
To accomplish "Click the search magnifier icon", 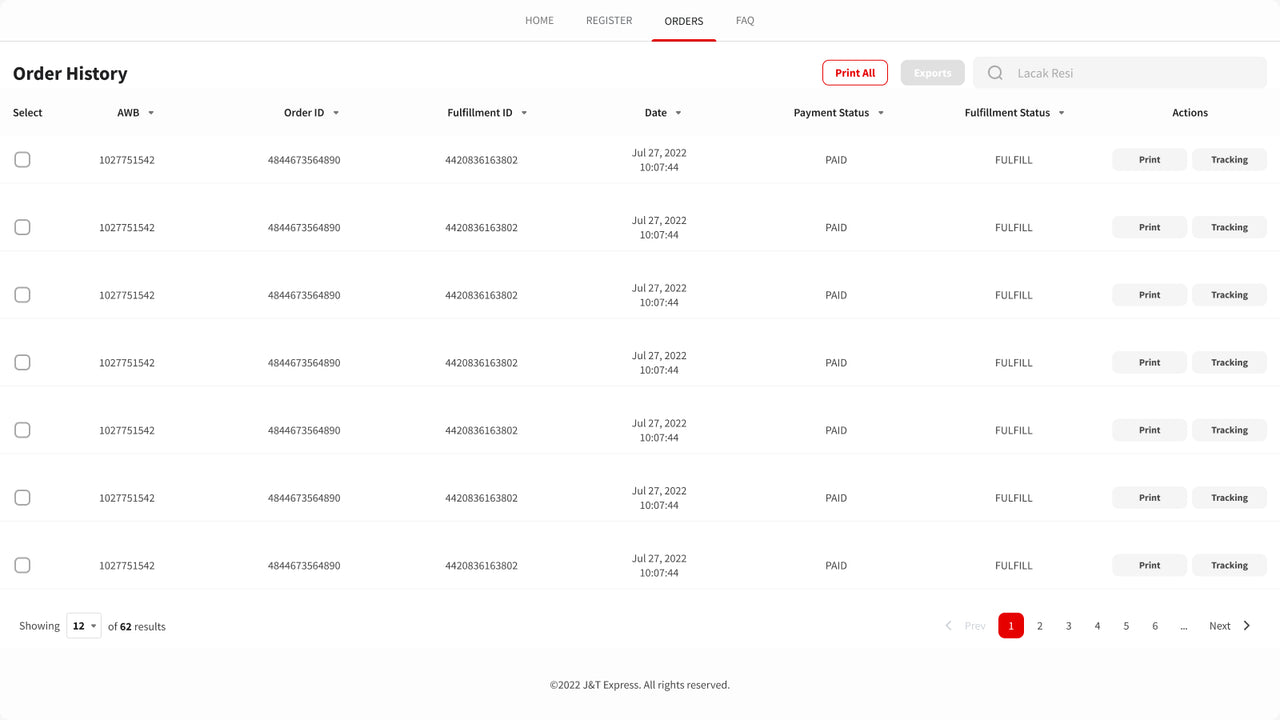I will [994, 72].
